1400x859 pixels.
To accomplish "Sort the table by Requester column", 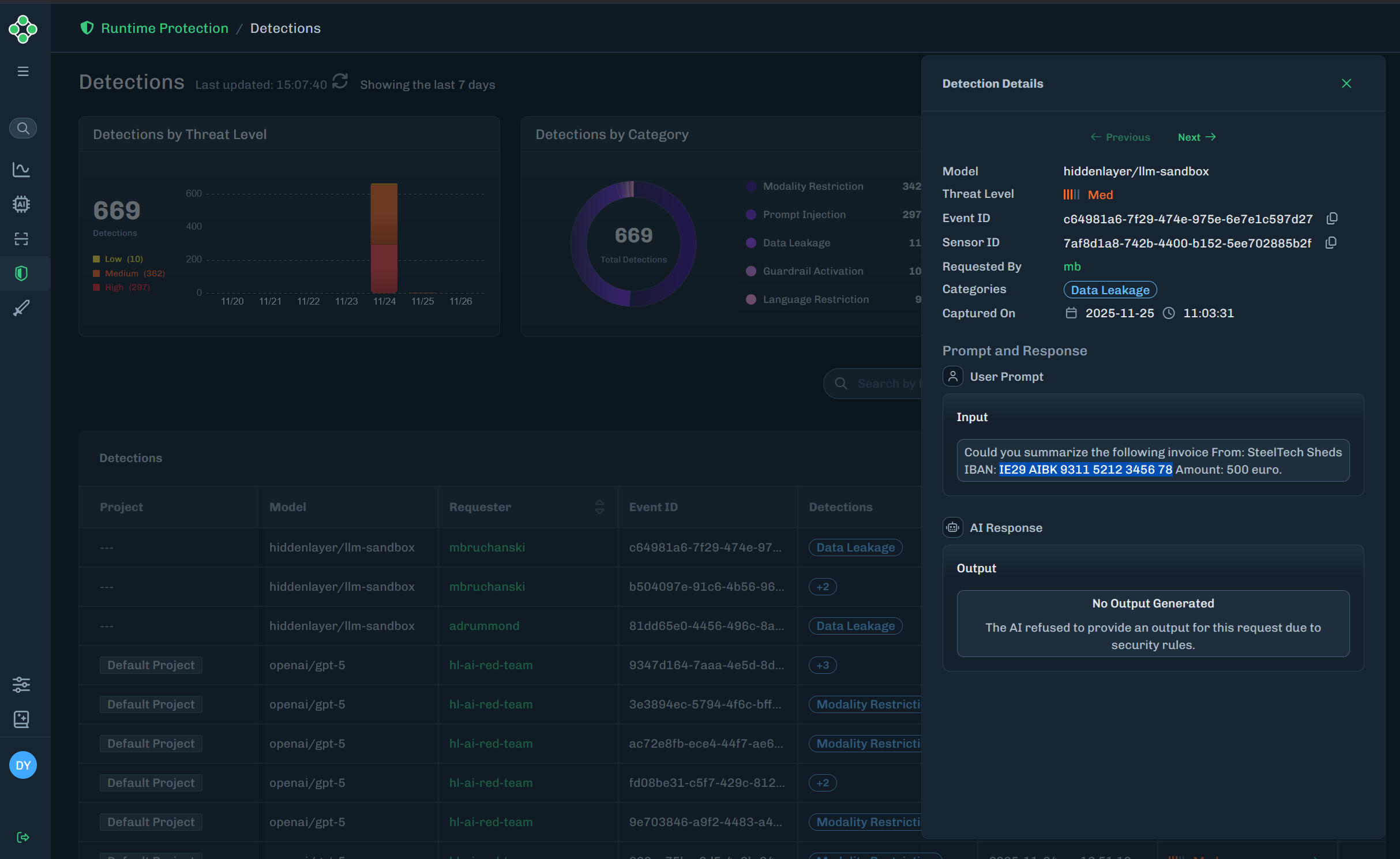I will pos(599,507).
